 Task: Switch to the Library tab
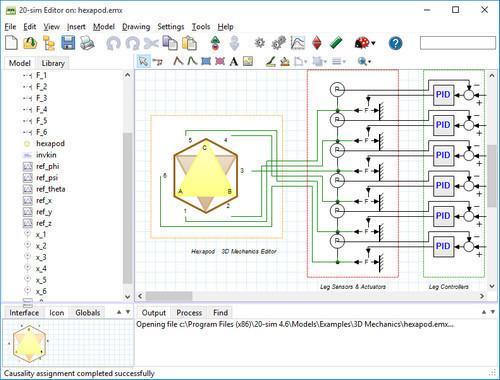(53, 63)
